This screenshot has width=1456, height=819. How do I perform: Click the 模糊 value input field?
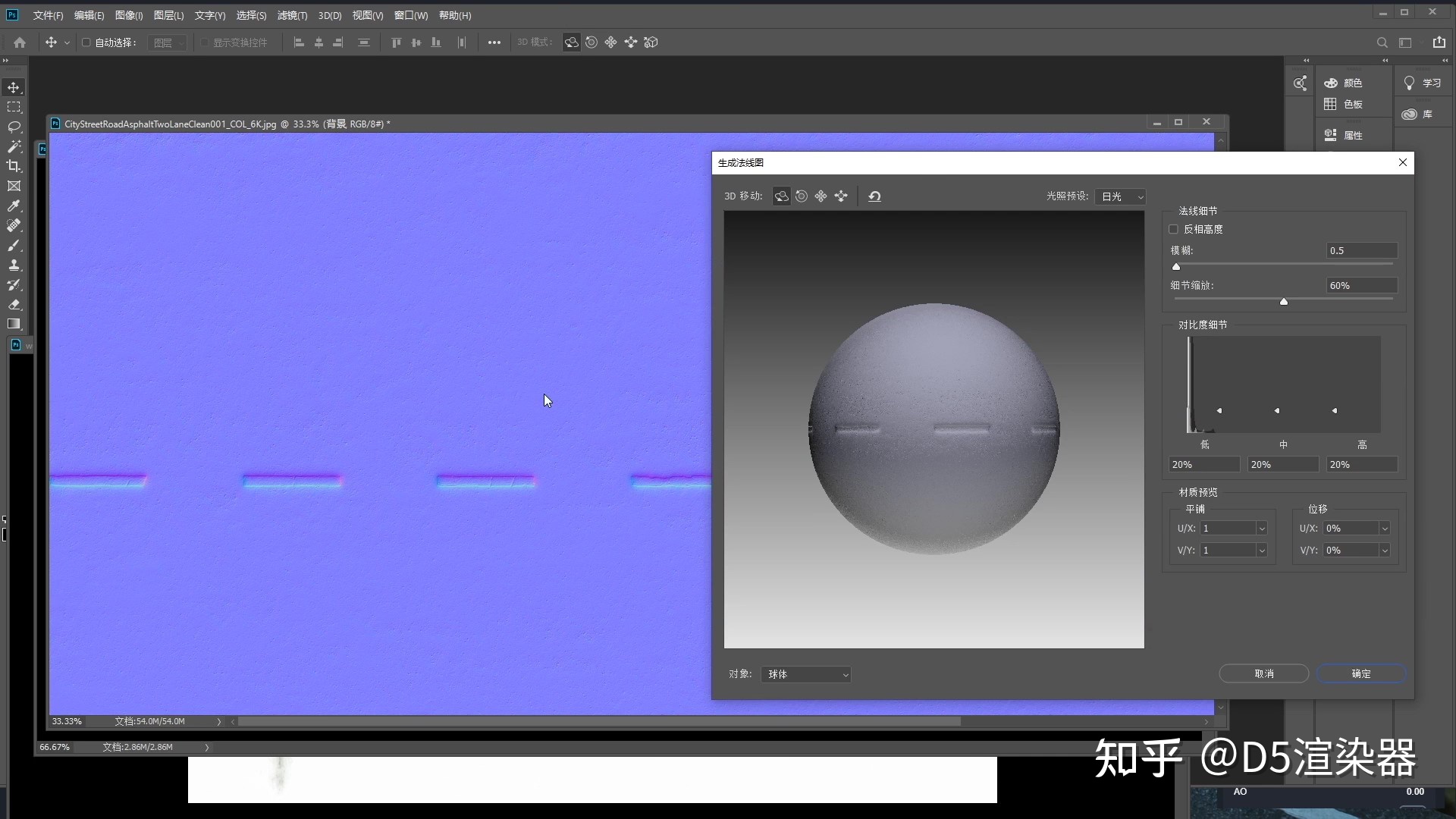[1361, 250]
